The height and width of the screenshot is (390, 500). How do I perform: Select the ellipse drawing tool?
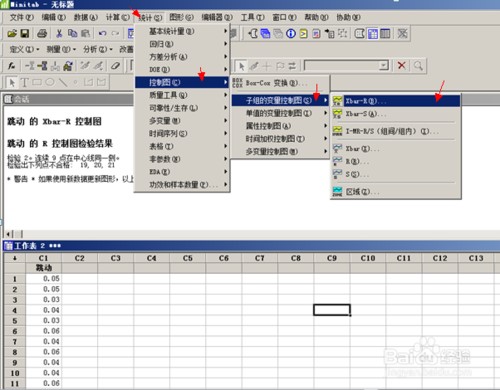50,82
